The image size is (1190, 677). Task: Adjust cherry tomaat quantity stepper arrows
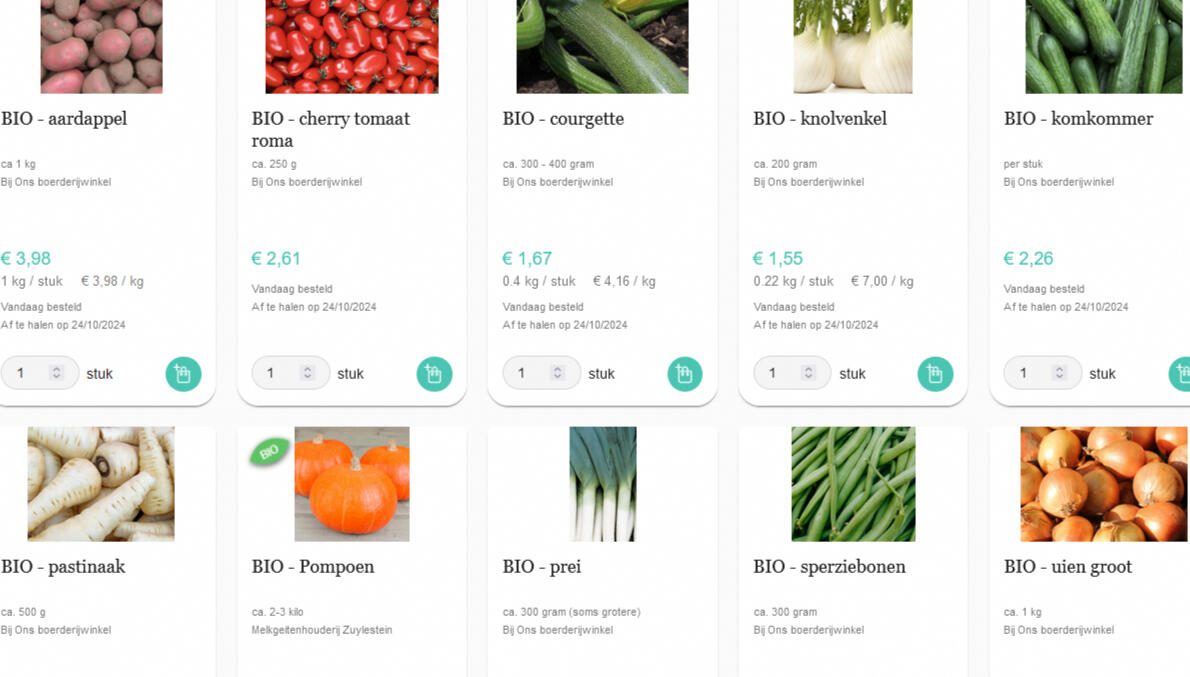[308, 373]
